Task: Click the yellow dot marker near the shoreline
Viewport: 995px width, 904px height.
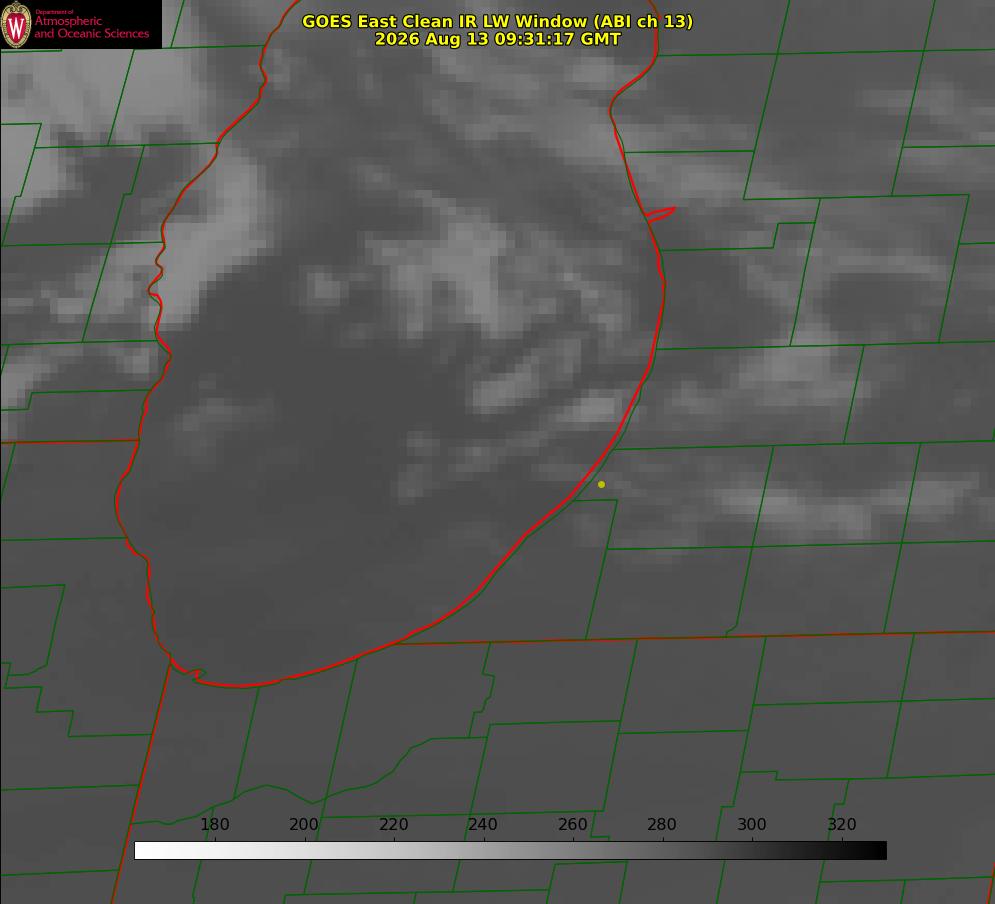Action: coord(602,484)
